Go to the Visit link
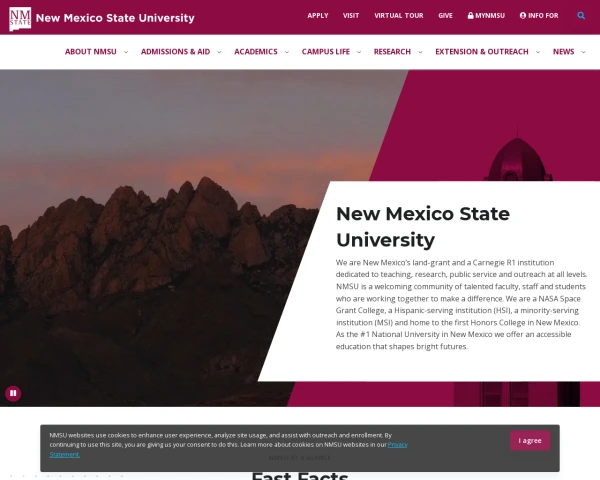The height and width of the screenshot is (480, 600). (x=351, y=16)
